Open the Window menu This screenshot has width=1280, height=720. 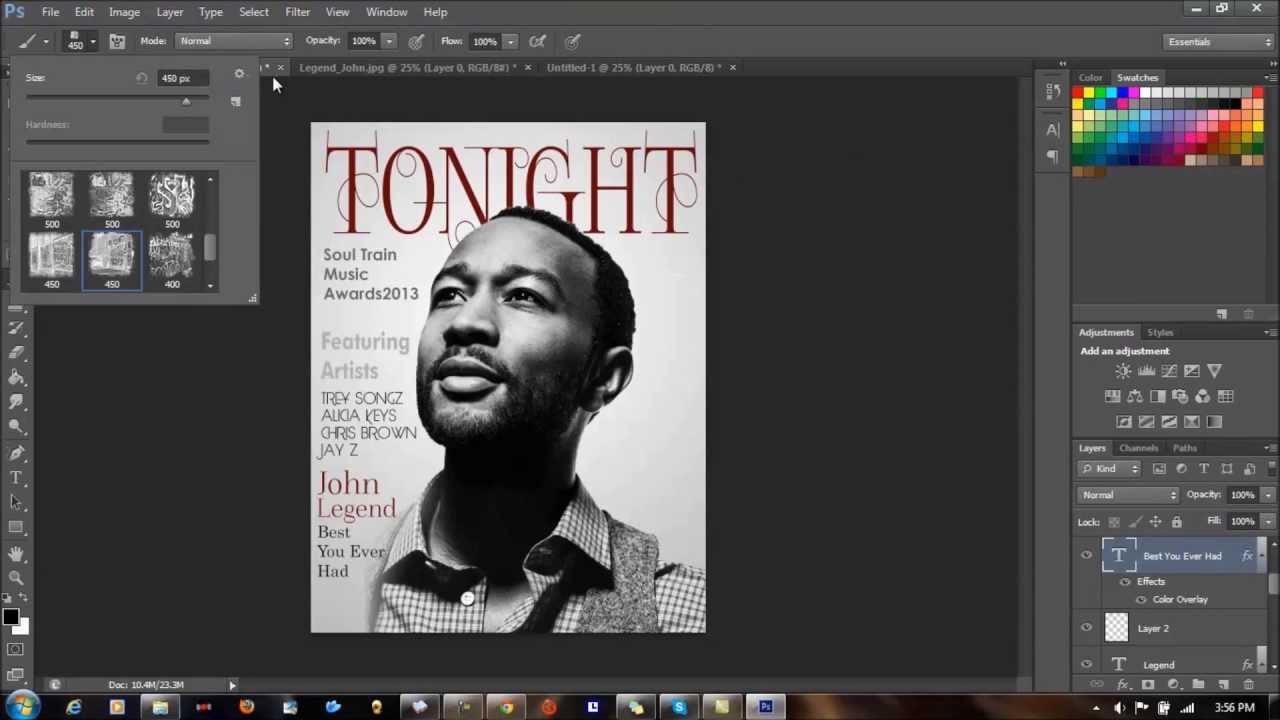(386, 12)
